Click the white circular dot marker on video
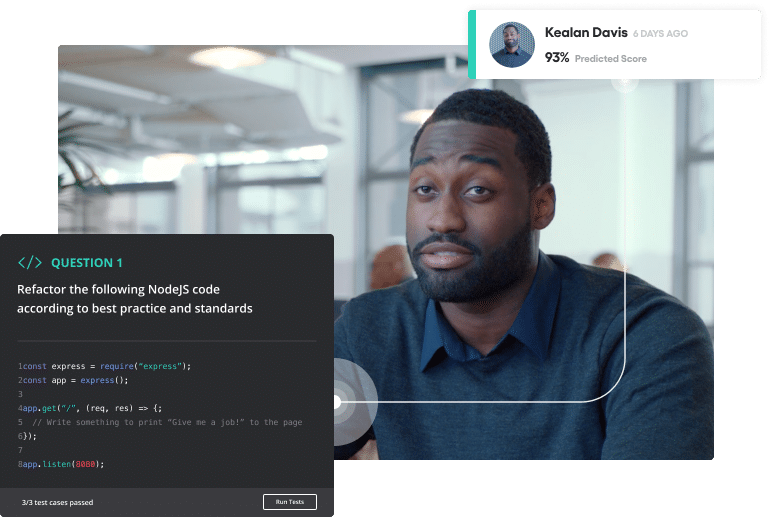The image size is (771, 517). pos(337,402)
